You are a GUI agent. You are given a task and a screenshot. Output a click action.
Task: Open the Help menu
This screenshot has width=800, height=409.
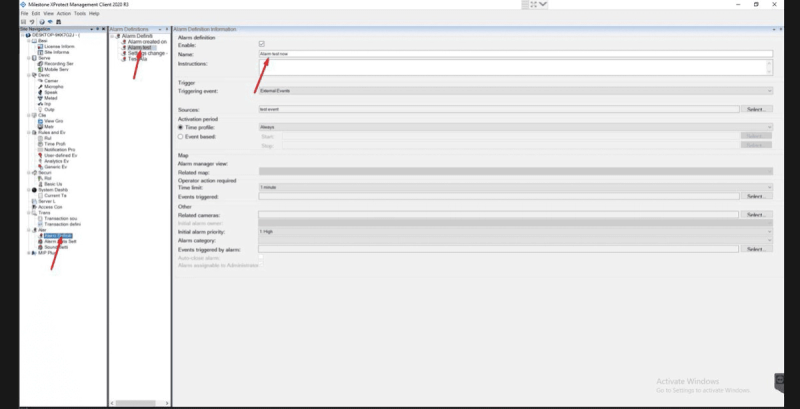click(94, 13)
